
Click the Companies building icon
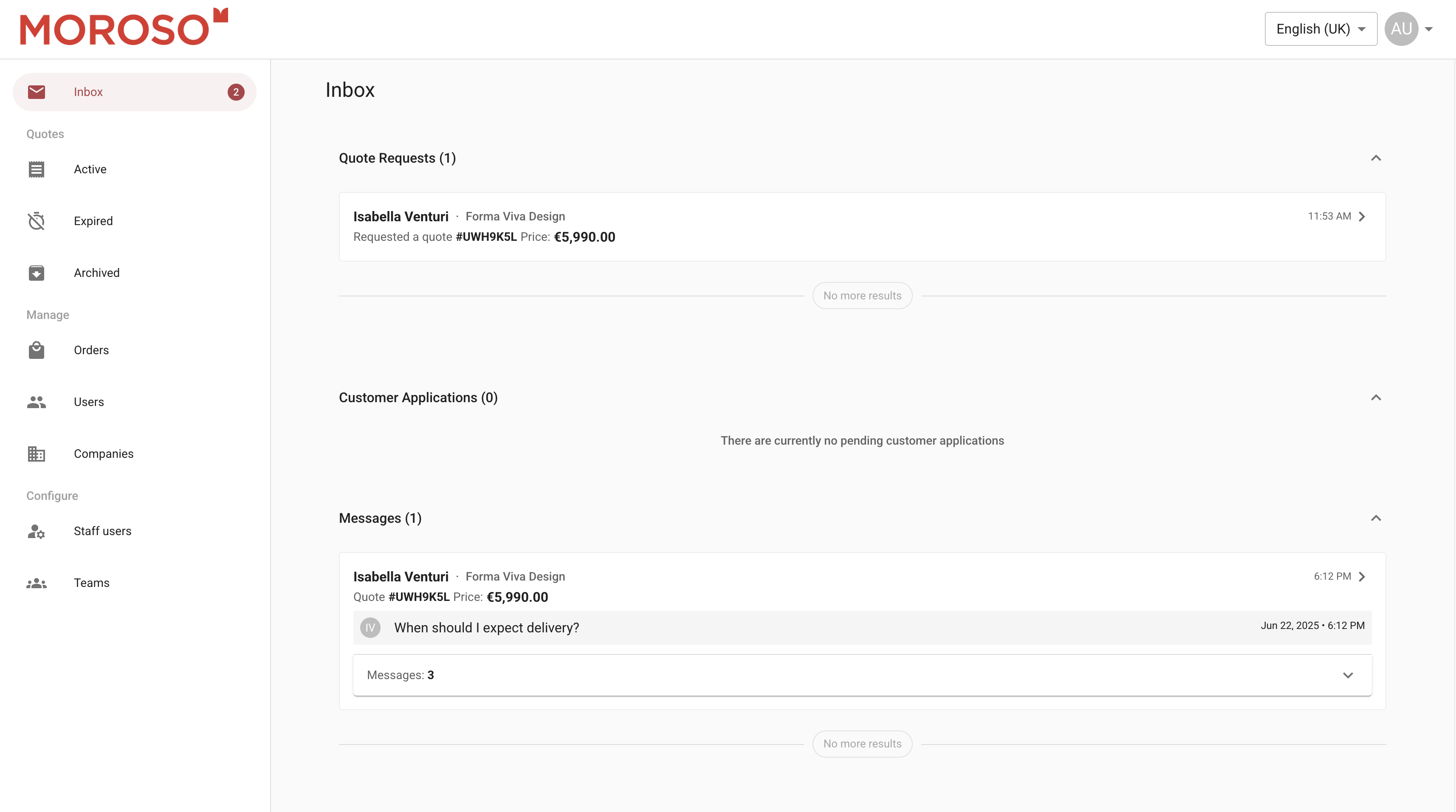point(36,454)
